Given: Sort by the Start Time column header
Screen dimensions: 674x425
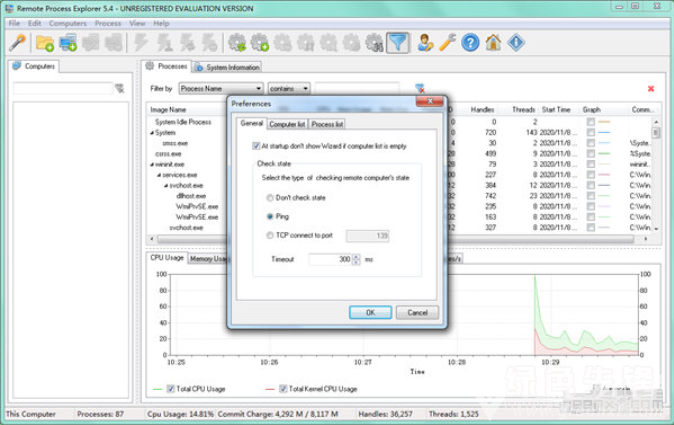Looking at the screenshot, I should point(556,110).
